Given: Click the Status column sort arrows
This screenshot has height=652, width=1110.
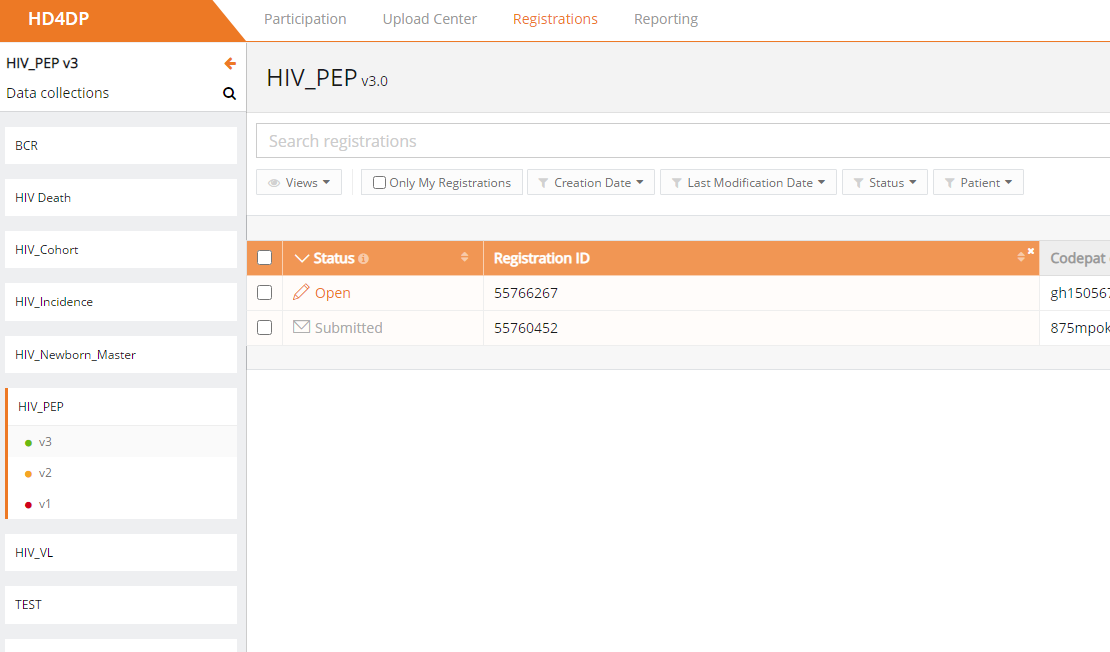Looking at the screenshot, I should tap(464, 258).
